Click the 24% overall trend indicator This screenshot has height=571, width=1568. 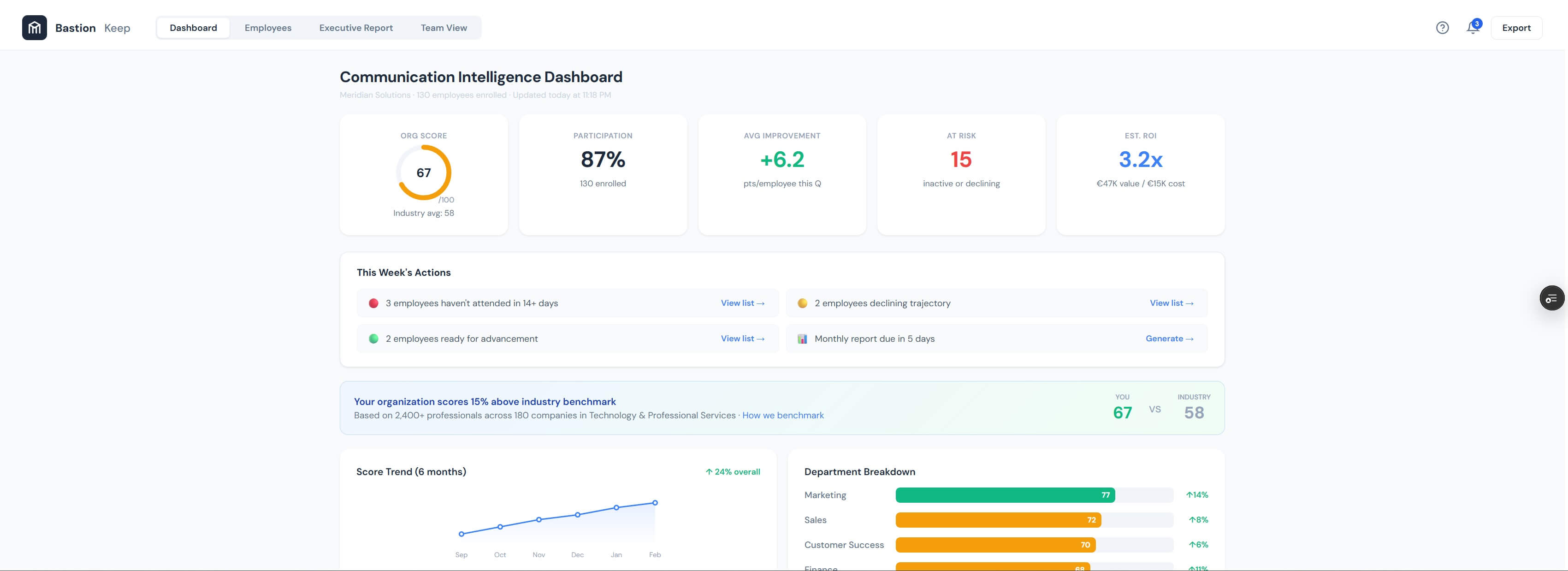click(x=732, y=471)
